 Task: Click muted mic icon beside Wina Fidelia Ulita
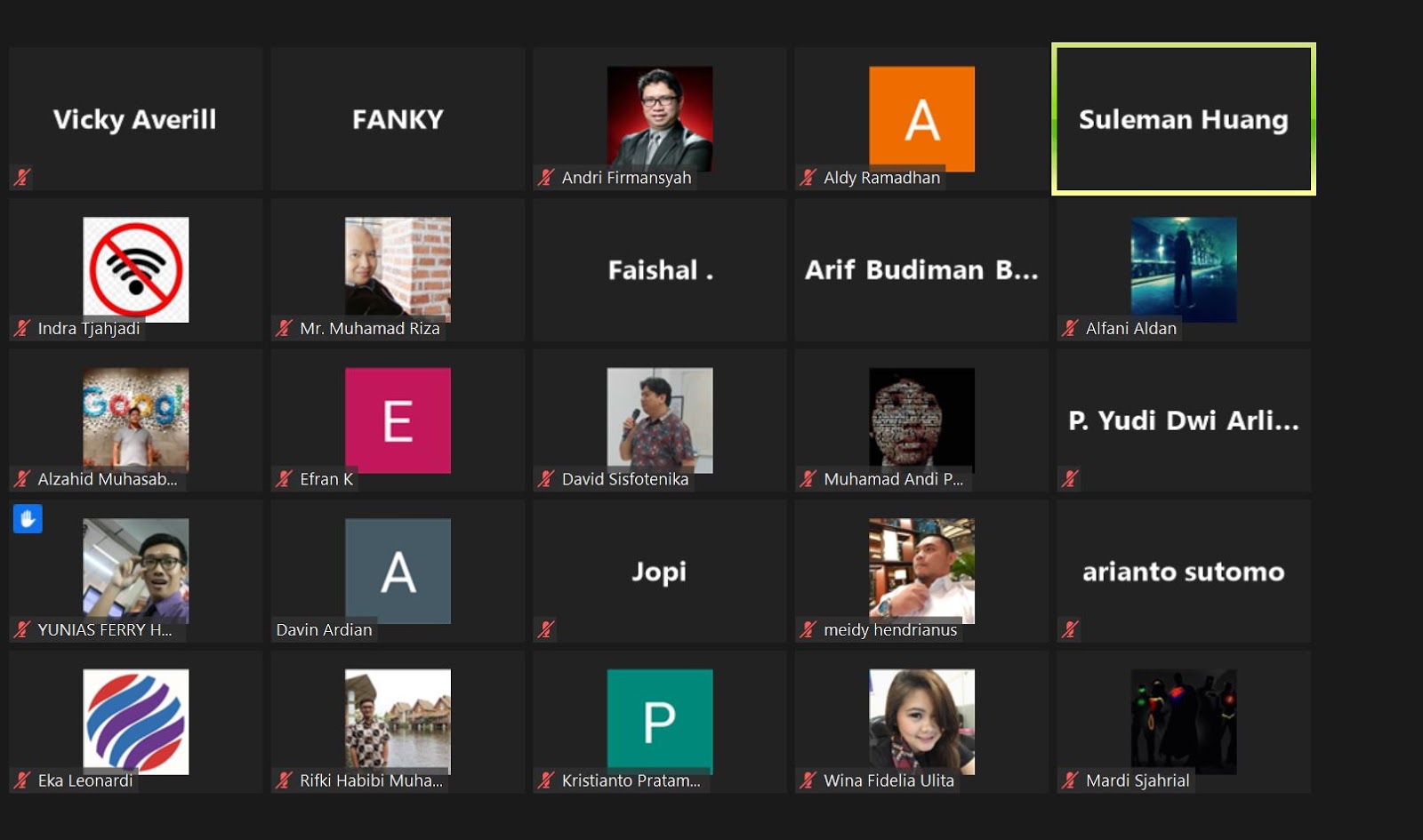coord(808,780)
